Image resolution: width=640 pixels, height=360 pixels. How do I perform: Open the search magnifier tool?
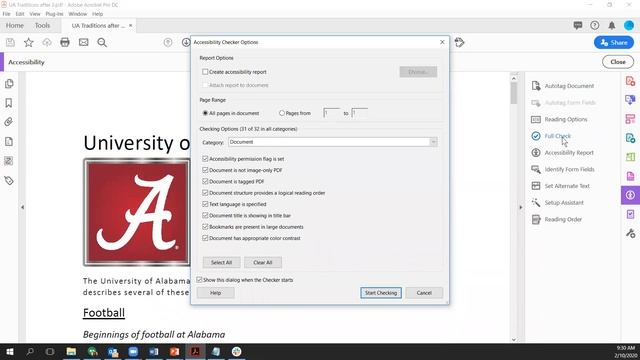click(102, 42)
